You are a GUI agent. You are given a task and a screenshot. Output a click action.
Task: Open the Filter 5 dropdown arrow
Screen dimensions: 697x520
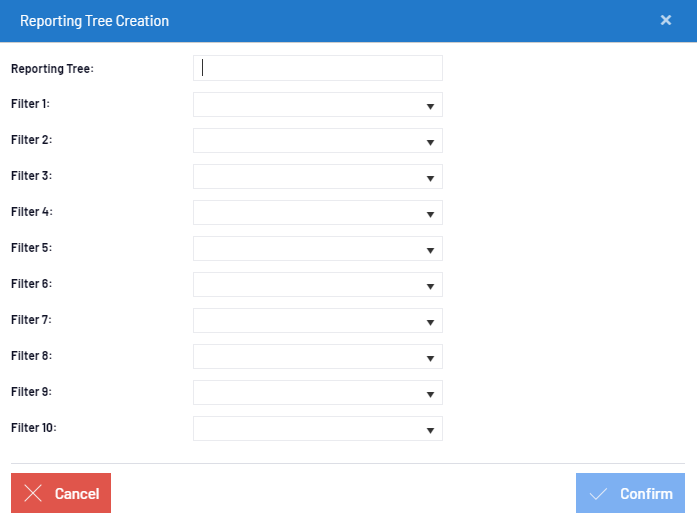point(430,250)
